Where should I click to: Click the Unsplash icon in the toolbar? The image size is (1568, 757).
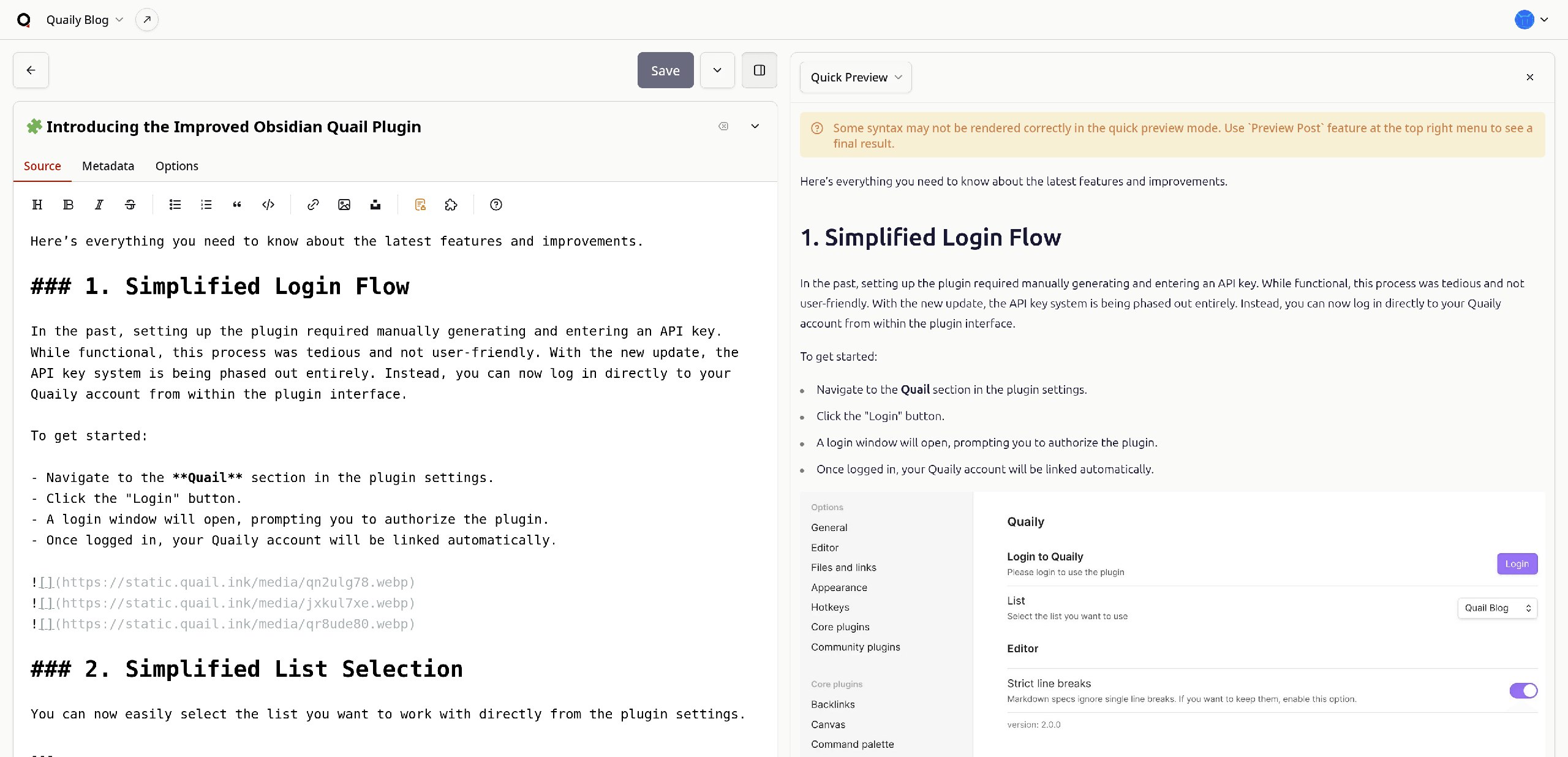click(x=375, y=205)
